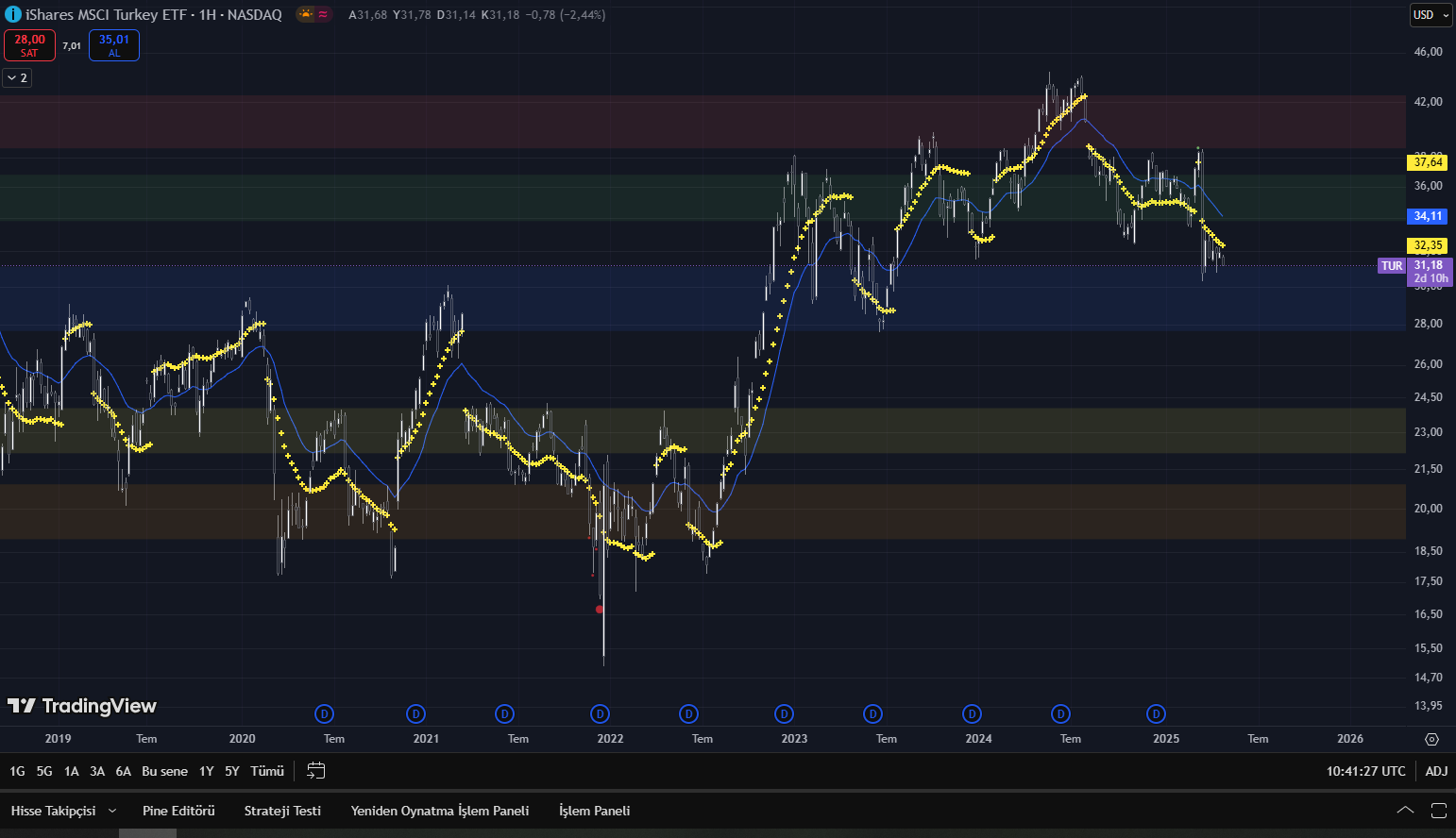Image resolution: width=1456 pixels, height=838 pixels.
Task: Open chart settings gear on time axis
Action: point(1431,739)
